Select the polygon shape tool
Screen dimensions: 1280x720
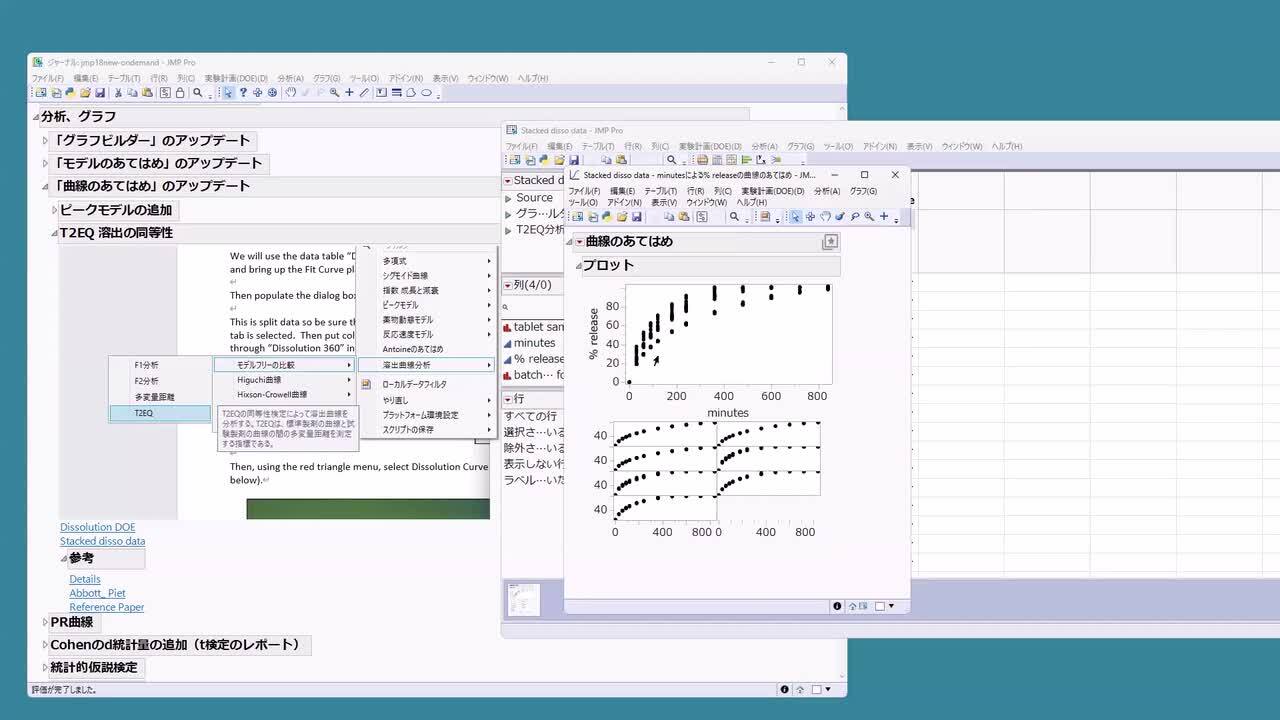pyautogui.click(x=410, y=92)
